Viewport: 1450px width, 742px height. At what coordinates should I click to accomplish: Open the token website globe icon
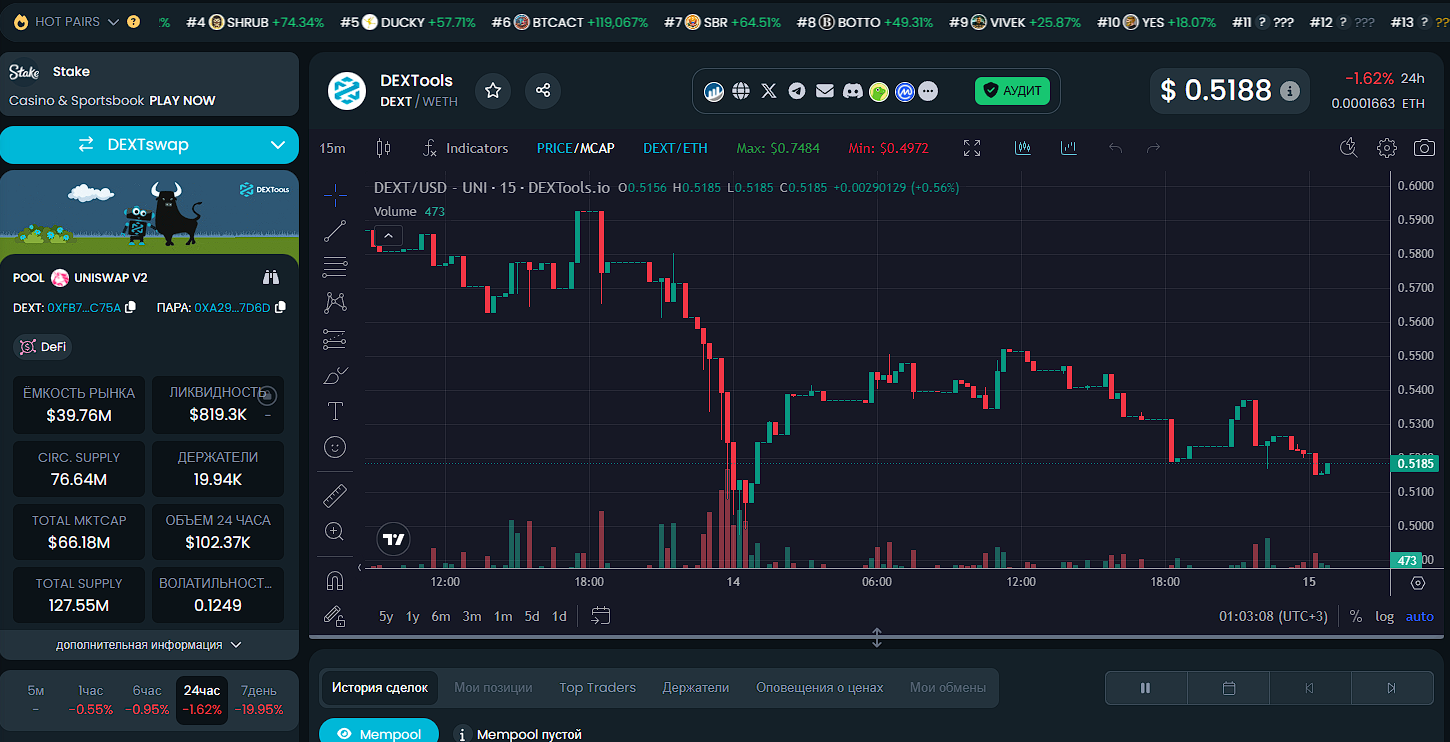[x=741, y=91]
